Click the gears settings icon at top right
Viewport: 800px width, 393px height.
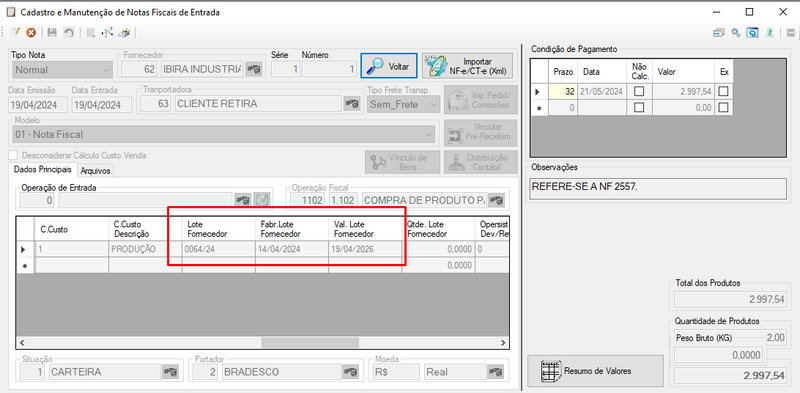[736, 33]
